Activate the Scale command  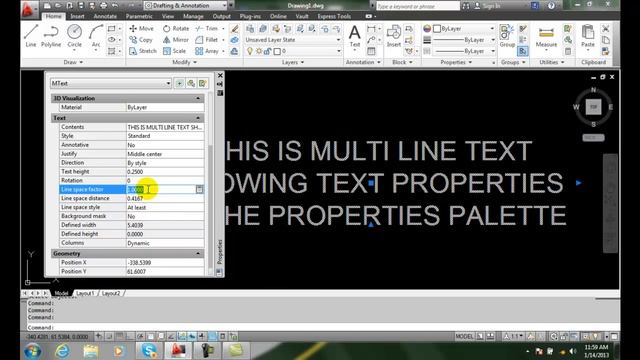click(175, 51)
